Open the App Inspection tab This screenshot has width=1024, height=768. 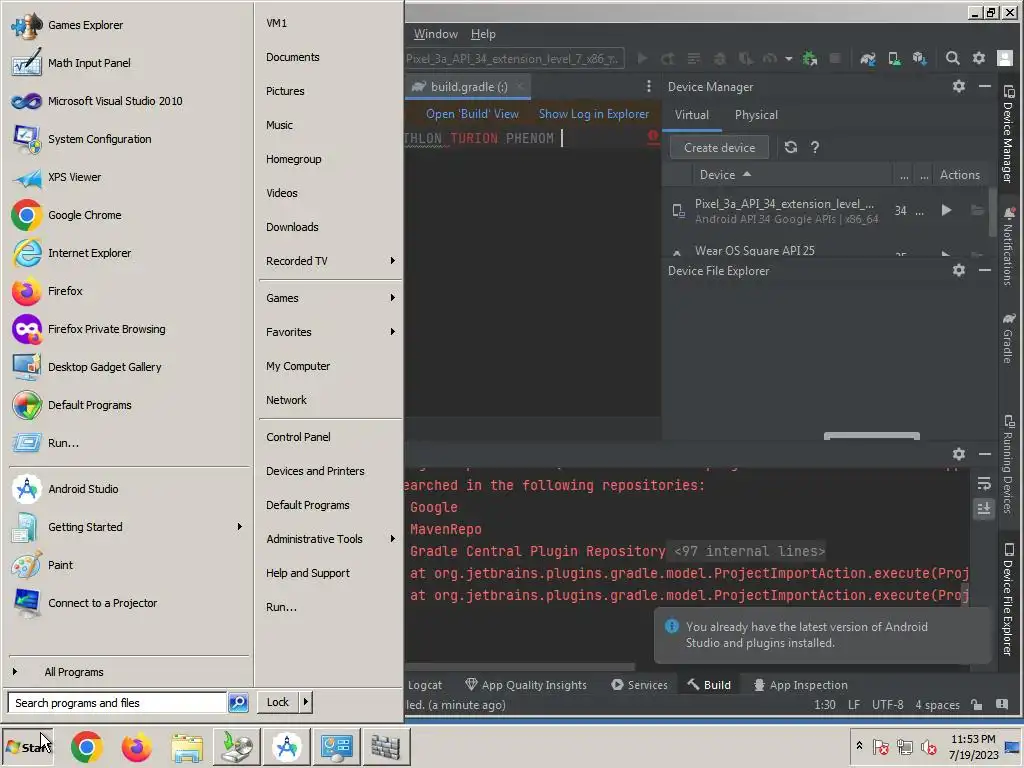point(801,685)
